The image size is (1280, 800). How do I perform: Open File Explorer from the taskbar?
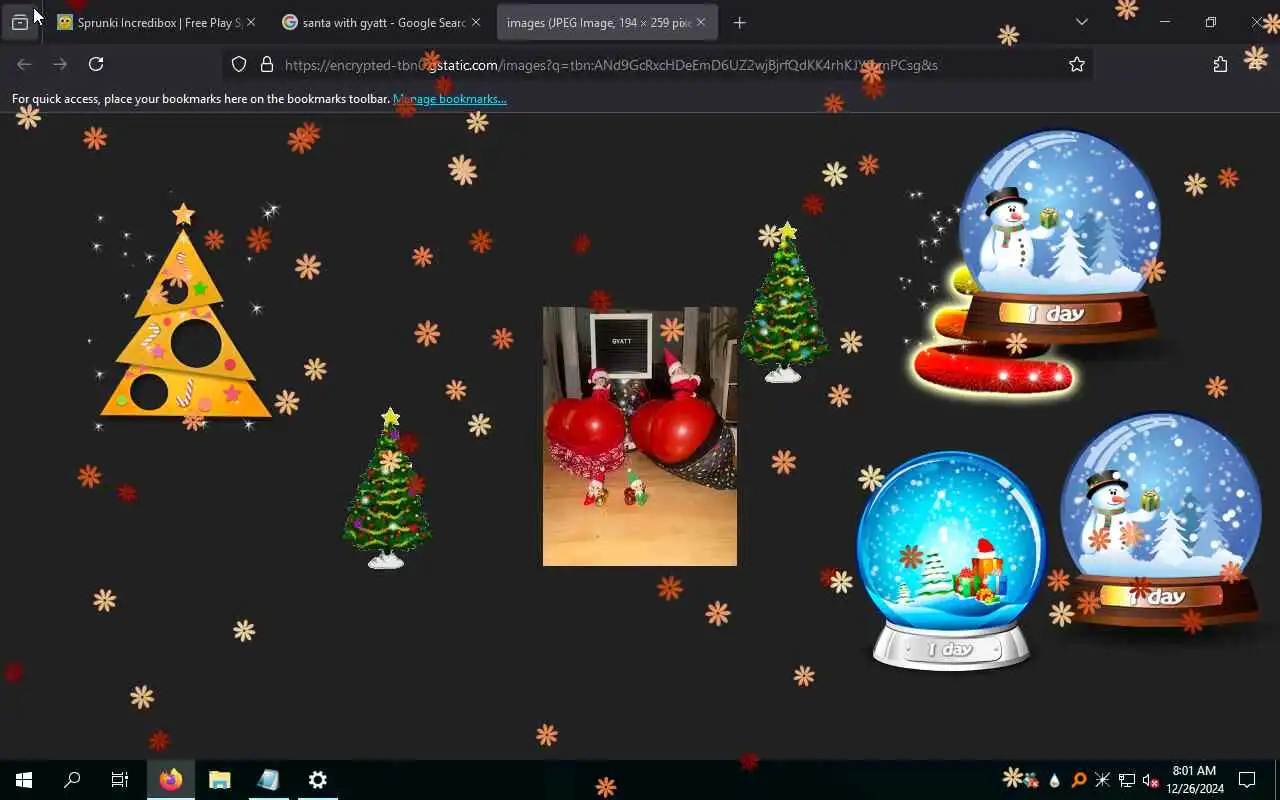click(220, 780)
